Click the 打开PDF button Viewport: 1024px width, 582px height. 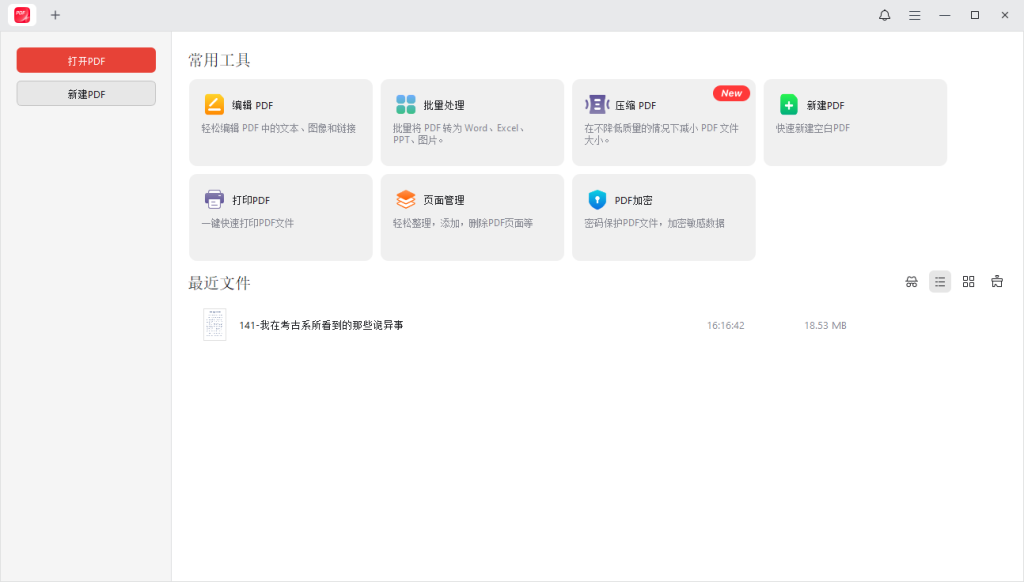pos(85,60)
